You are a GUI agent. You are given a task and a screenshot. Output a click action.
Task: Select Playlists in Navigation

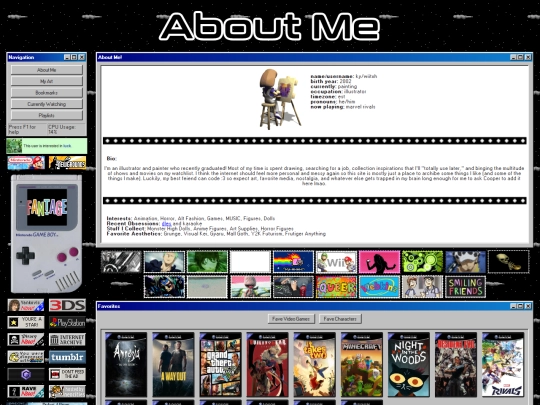tap(47, 115)
